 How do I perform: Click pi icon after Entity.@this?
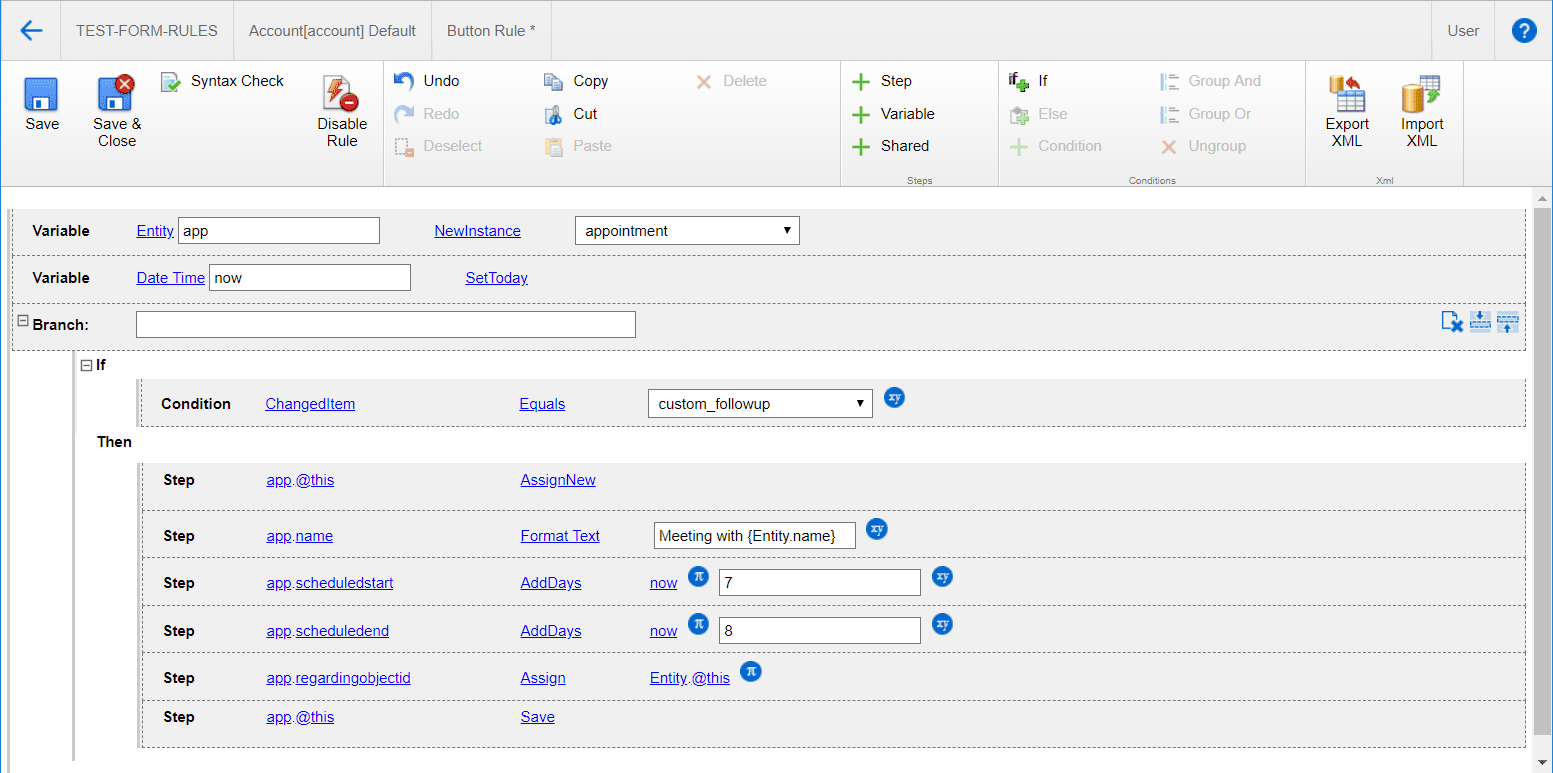(x=751, y=671)
